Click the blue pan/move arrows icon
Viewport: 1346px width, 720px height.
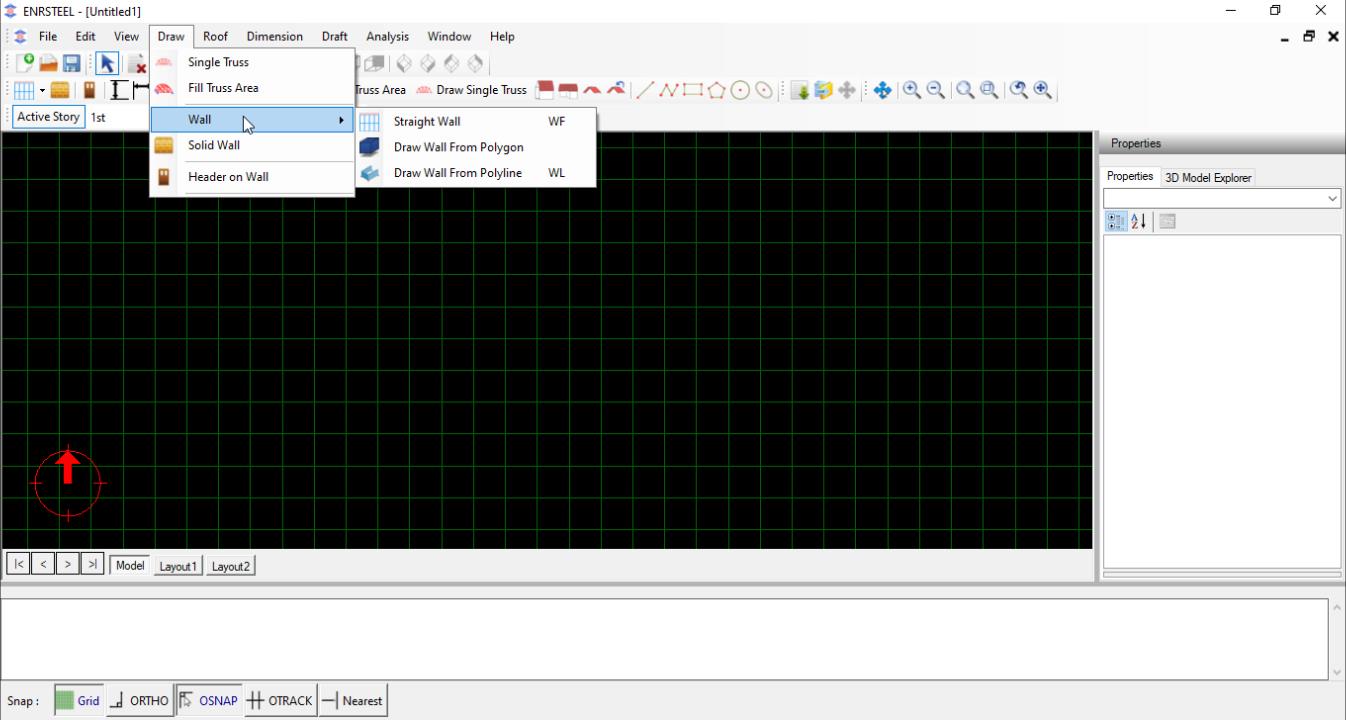click(882, 90)
